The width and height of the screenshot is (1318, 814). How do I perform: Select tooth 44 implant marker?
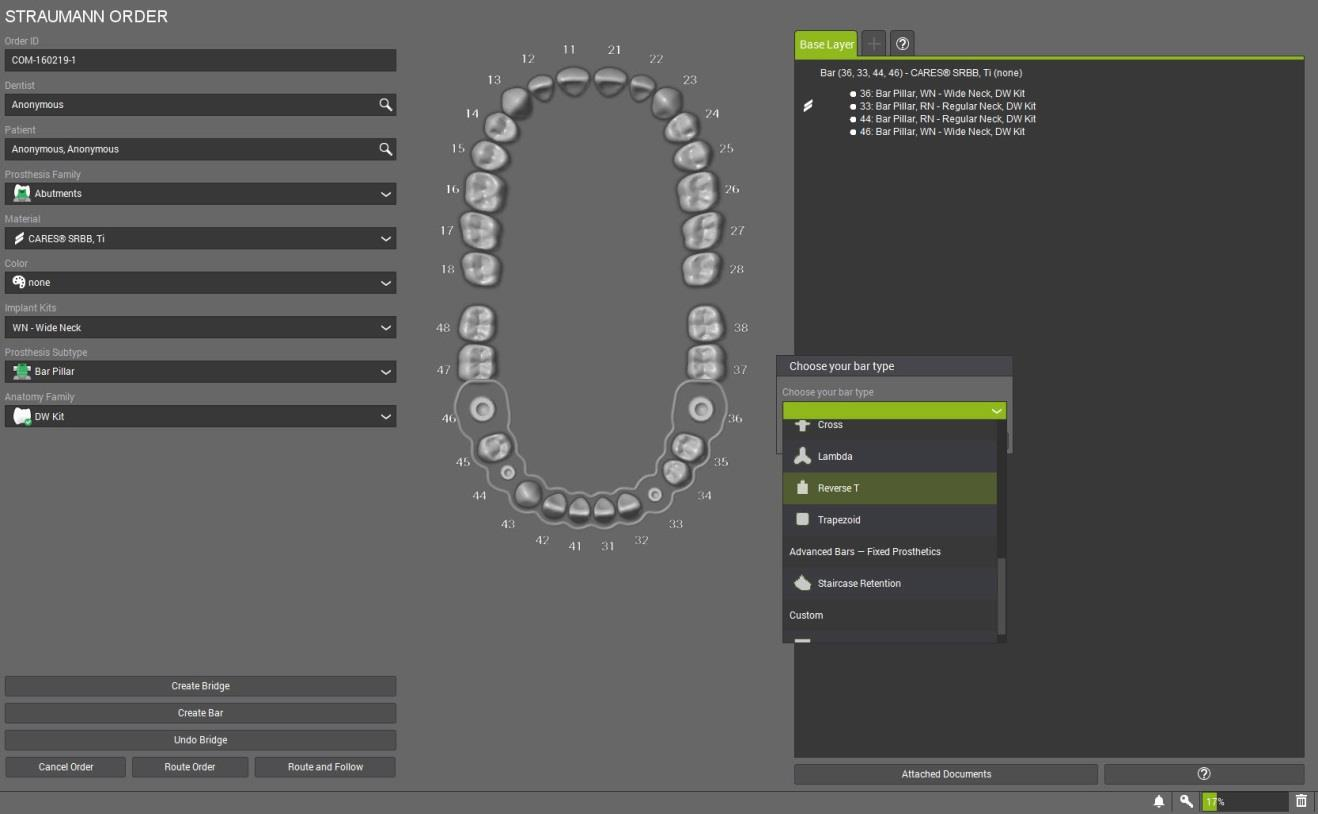point(508,472)
